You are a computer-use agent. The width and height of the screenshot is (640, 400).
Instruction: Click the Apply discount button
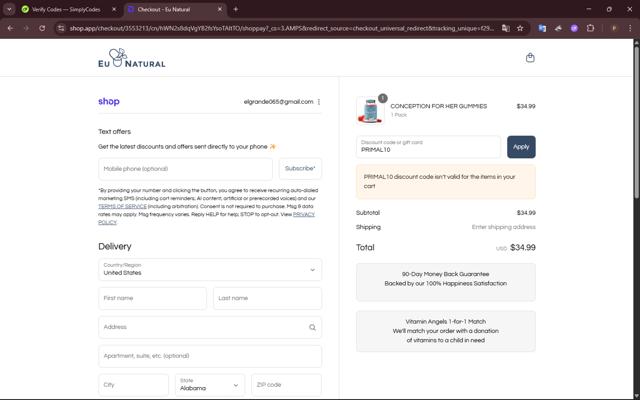(x=521, y=147)
